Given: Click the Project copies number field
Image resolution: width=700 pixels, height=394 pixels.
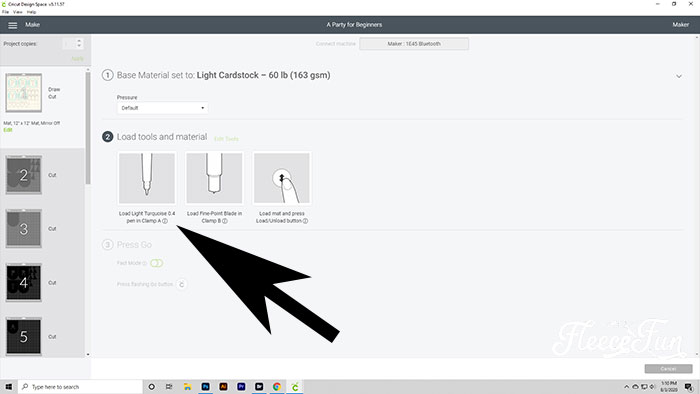Looking at the screenshot, I should point(69,43).
